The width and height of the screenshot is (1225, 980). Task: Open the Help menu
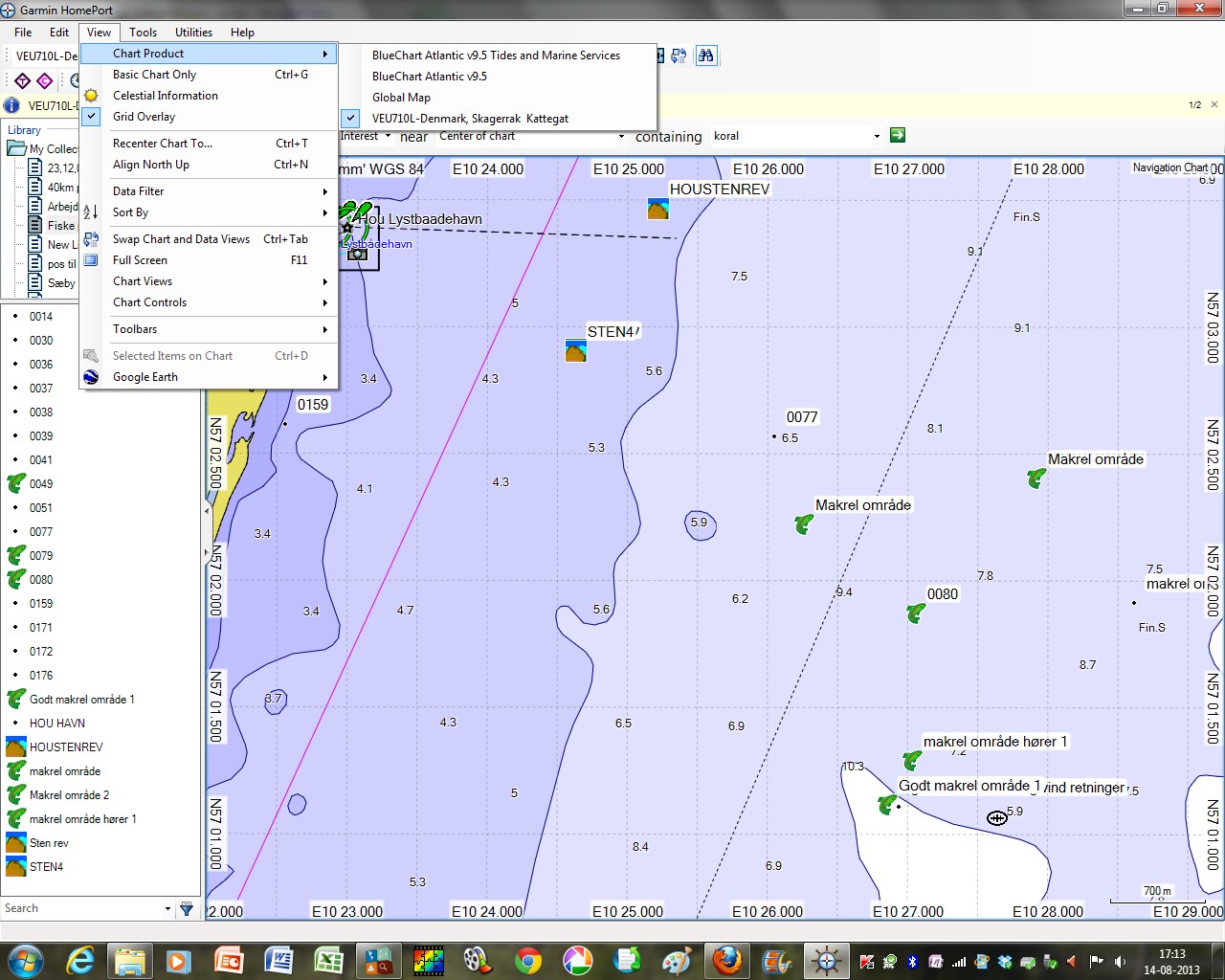point(242,32)
